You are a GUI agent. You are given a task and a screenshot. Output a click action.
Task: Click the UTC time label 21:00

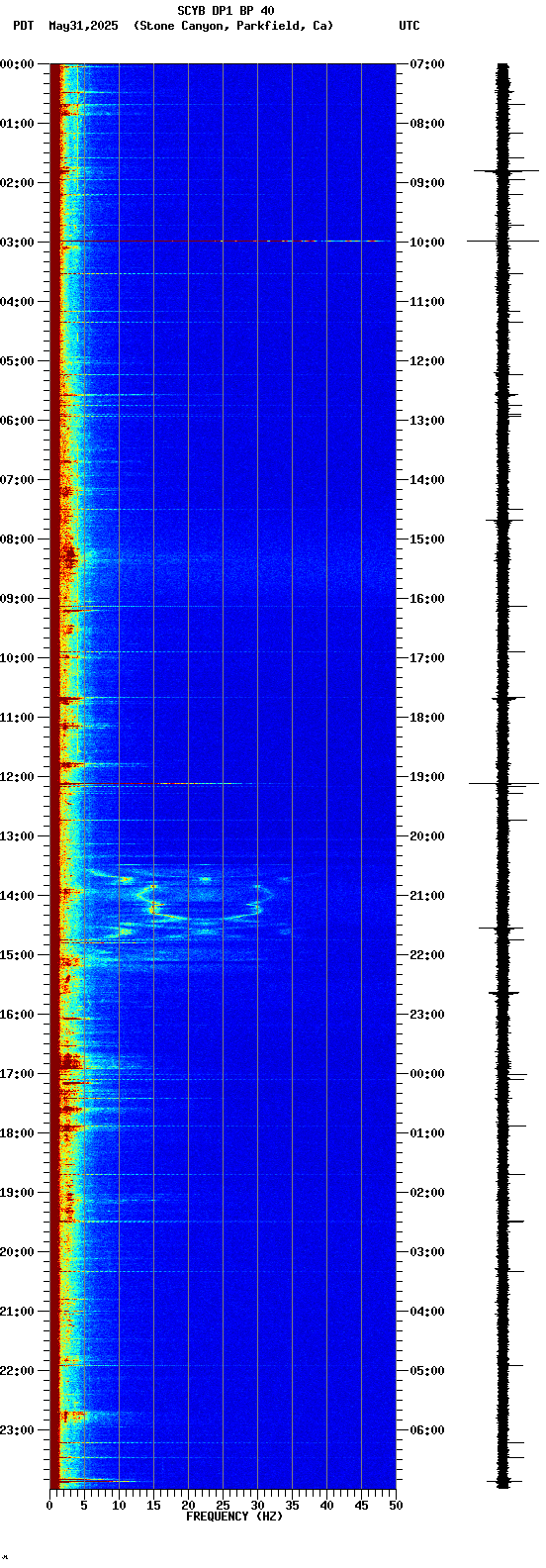(x=427, y=896)
